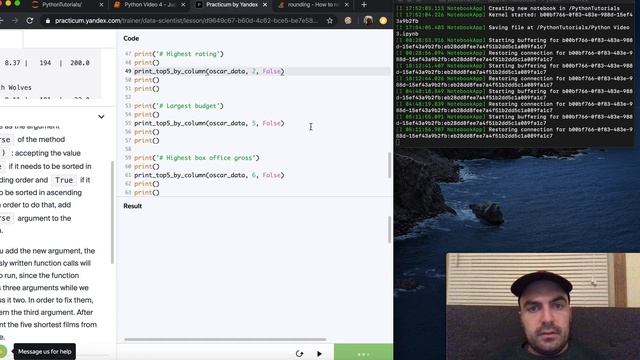The height and width of the screenshot is (360, 640).
Task: Bookmark this page with the star icon
Action: pyautogui.click(x=330, y=20)
